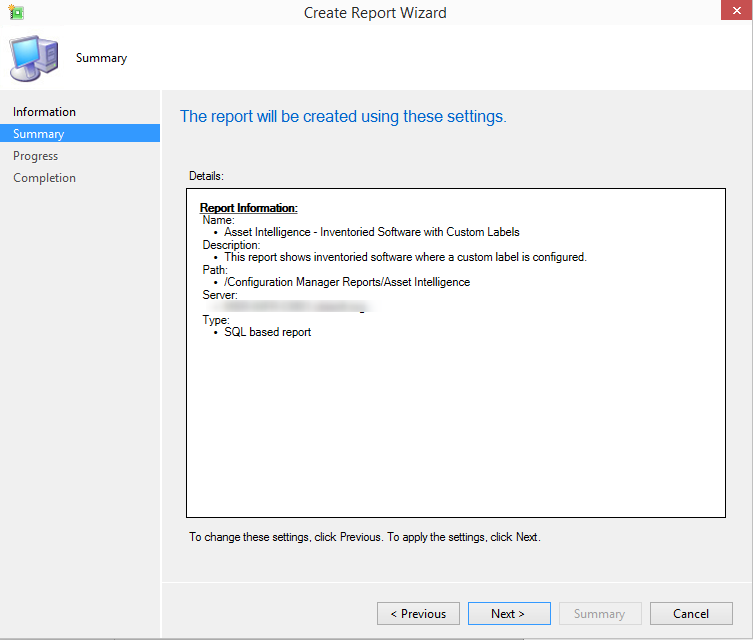753x640 pixels.
Task: Click the blurred server name value
Action: point(293,307)
